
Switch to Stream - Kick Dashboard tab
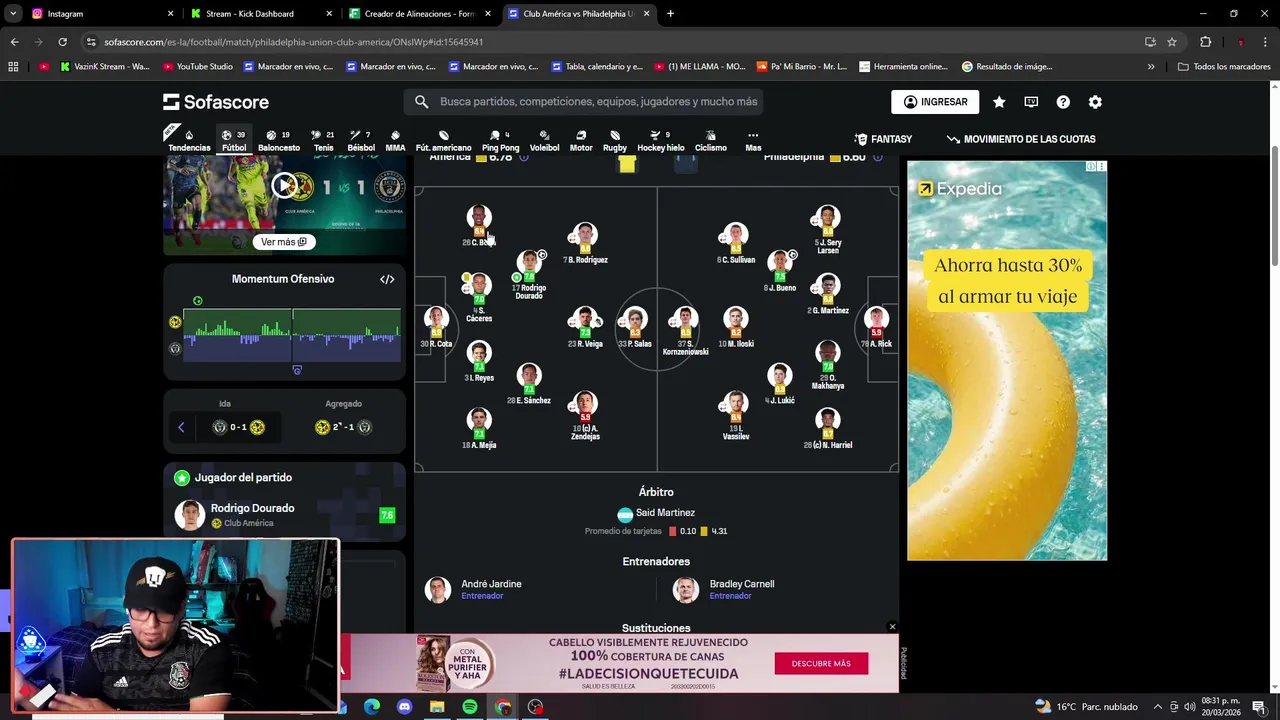click(261, 14)
